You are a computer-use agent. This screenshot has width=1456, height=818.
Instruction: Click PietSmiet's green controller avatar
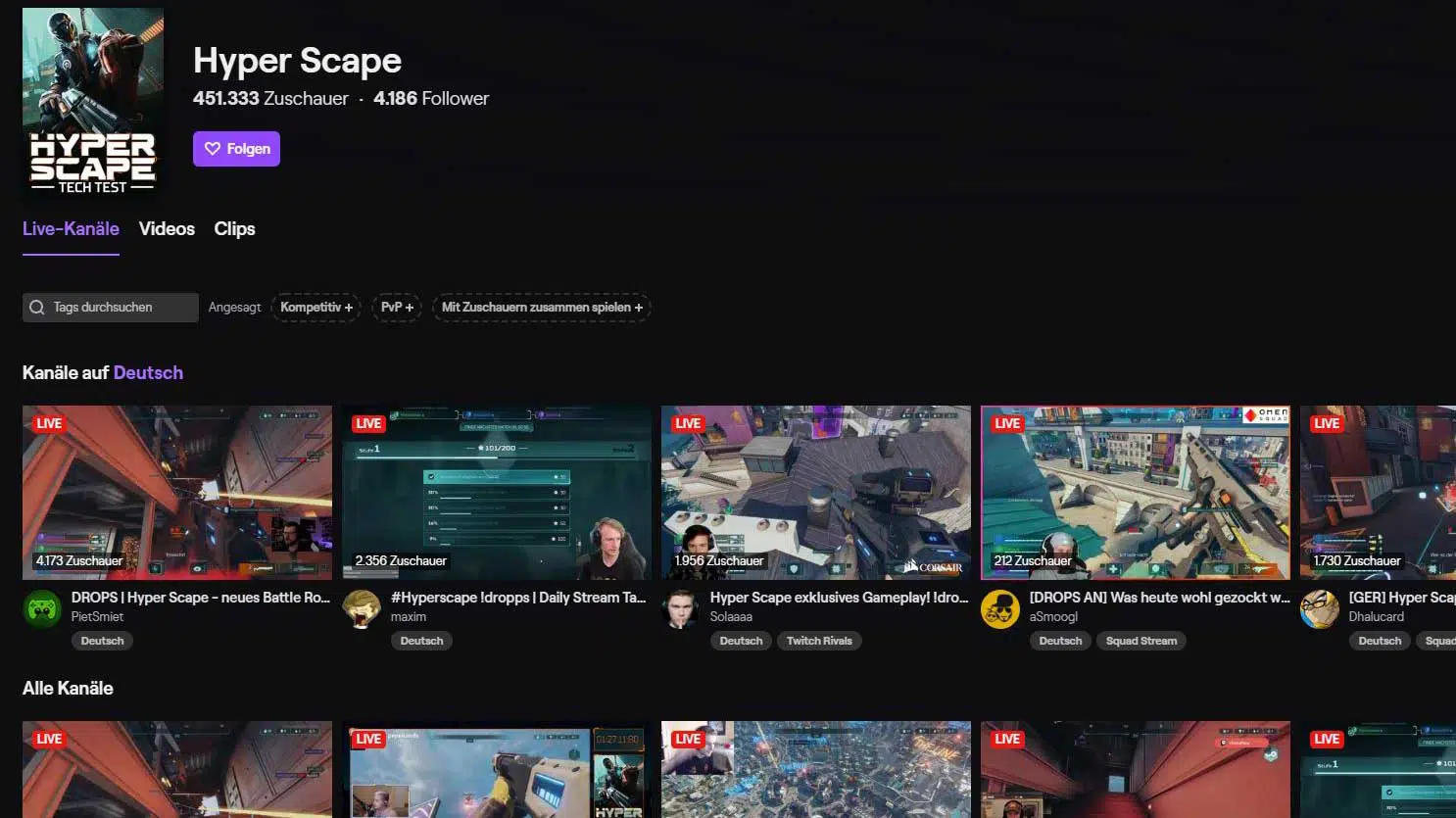pos(42,609)
